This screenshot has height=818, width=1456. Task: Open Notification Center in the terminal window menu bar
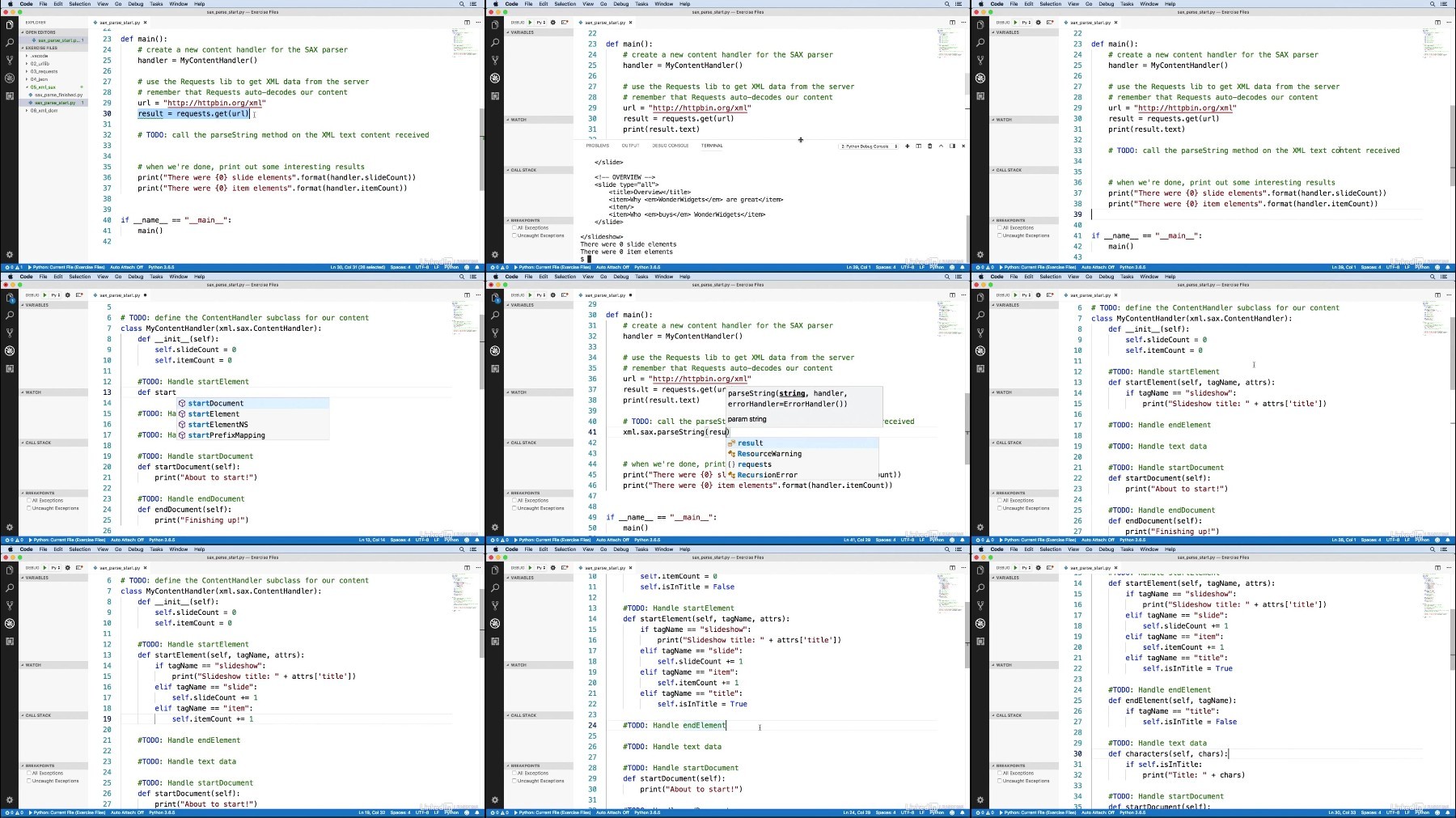[x=959, y=4]
